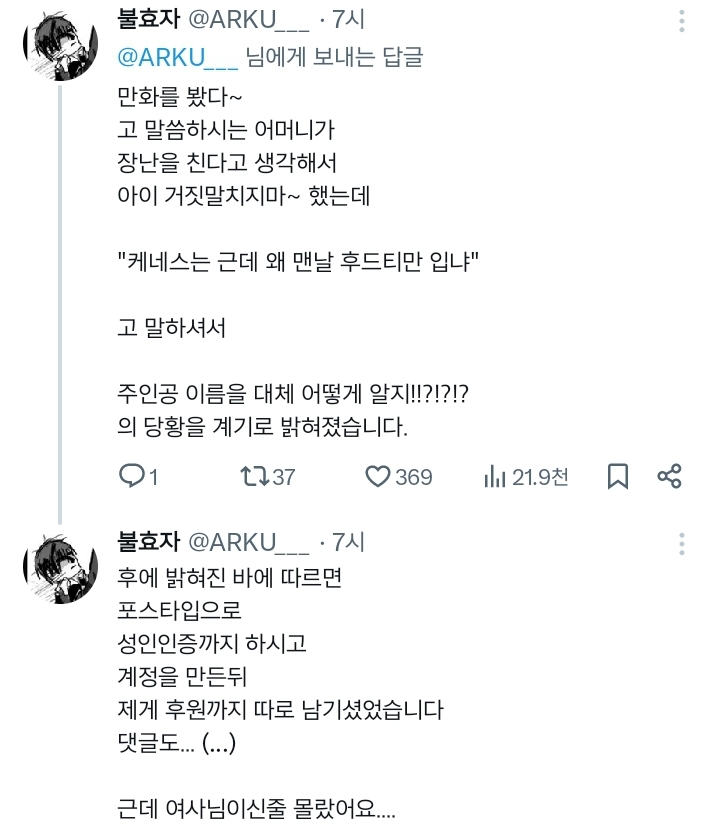Image resolution: width=720 pixels, height=833 pixels.
Task: Retweet the first post
Action: click(255, 477)
